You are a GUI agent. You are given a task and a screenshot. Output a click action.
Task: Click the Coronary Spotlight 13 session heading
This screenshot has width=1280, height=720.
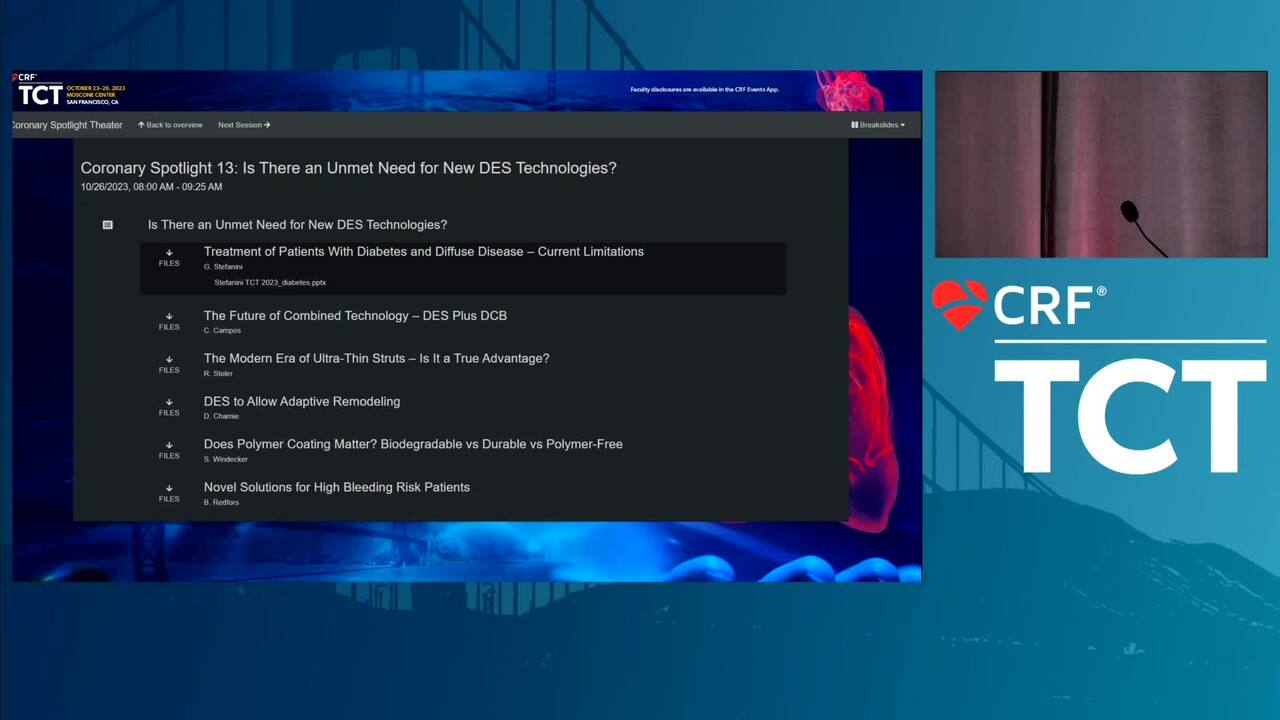pyautogui.click(x=349, y=168)
